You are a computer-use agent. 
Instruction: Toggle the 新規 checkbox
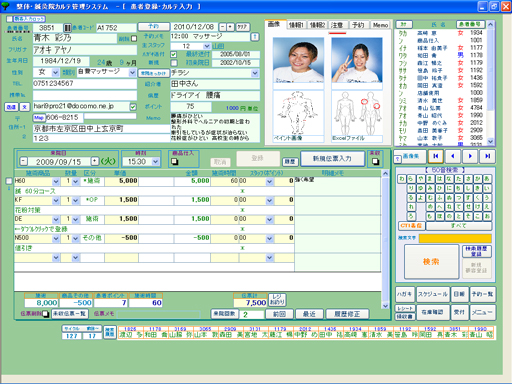174,63
